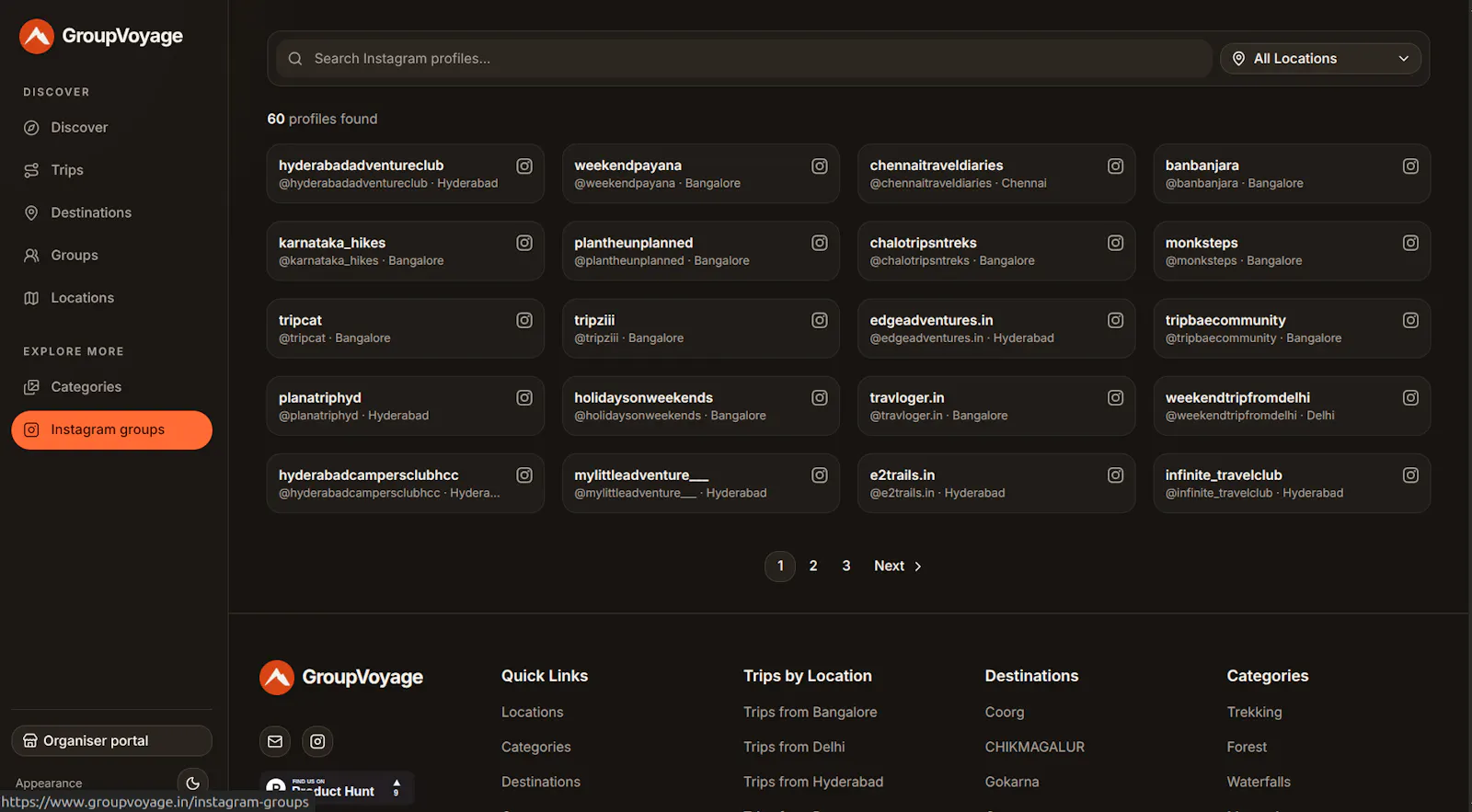Click Product Hunt badge in footer
This screenshot has height=812, width=1472.
tap(337, 788)
